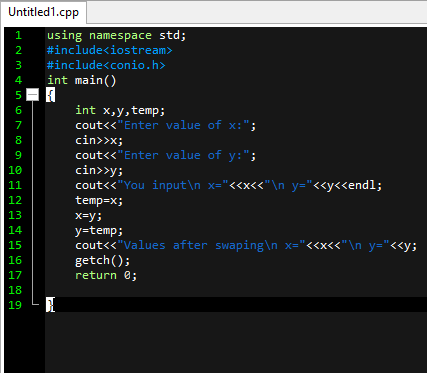Click the "Enter value of x:" string
The width and height of the screenshot is (427, 373).
pos(183,125)
